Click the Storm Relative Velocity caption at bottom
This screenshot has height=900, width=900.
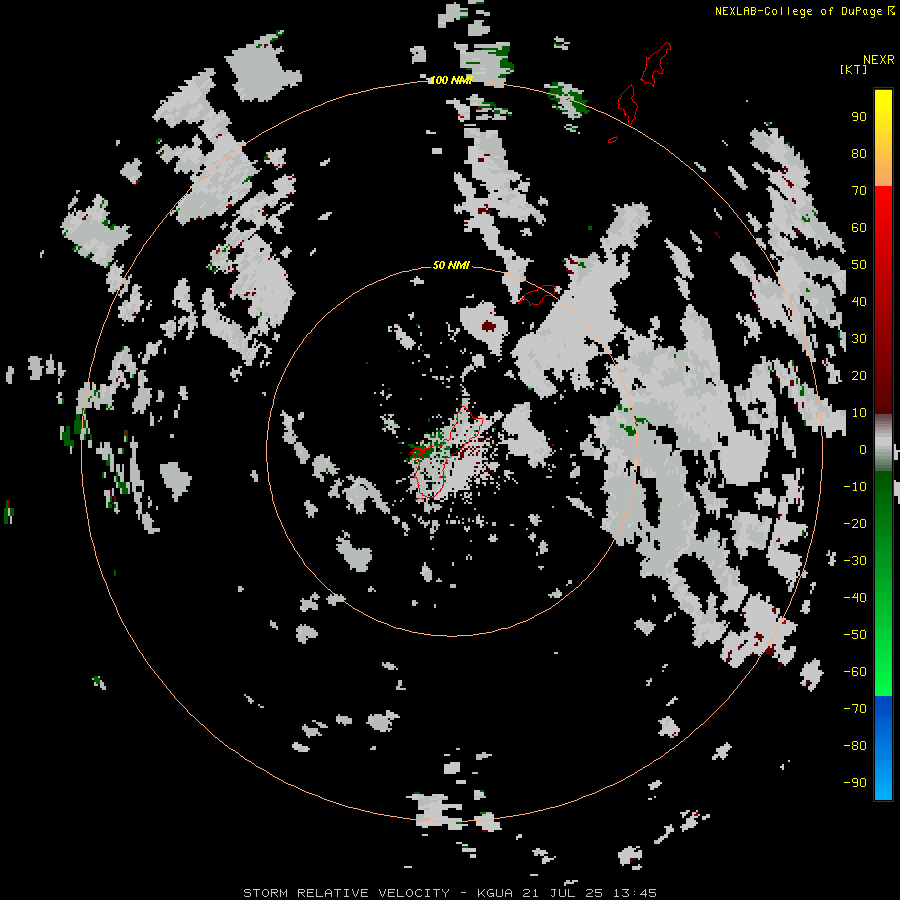pyautogui.click(x=450, y=893)
